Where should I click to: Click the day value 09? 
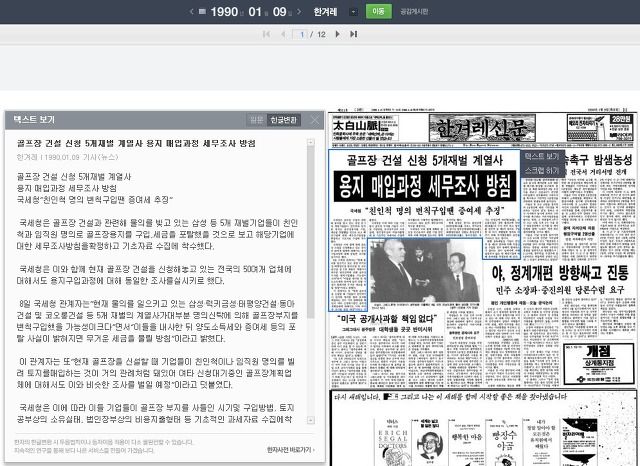pos(279,12)
